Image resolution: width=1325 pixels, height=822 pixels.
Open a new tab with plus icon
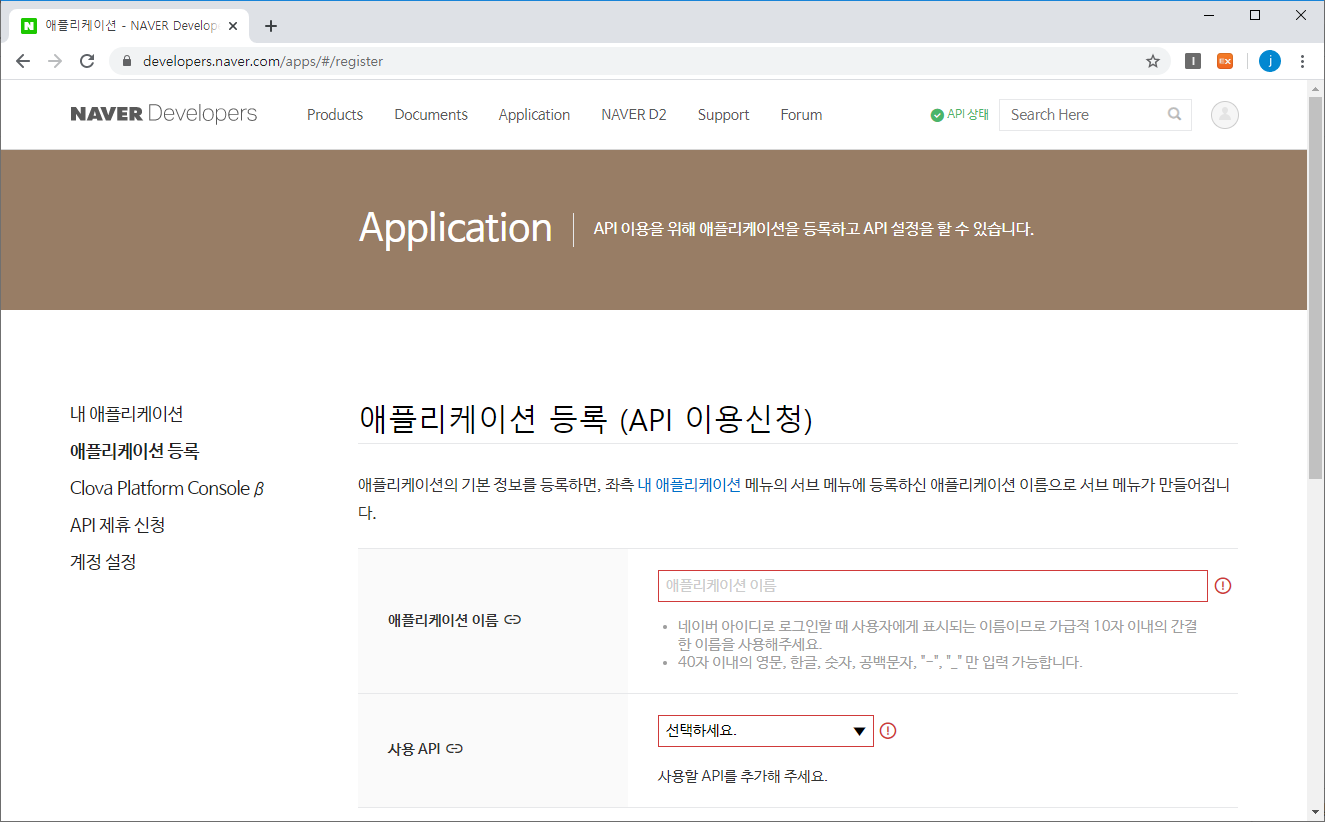tap(271, 26)
